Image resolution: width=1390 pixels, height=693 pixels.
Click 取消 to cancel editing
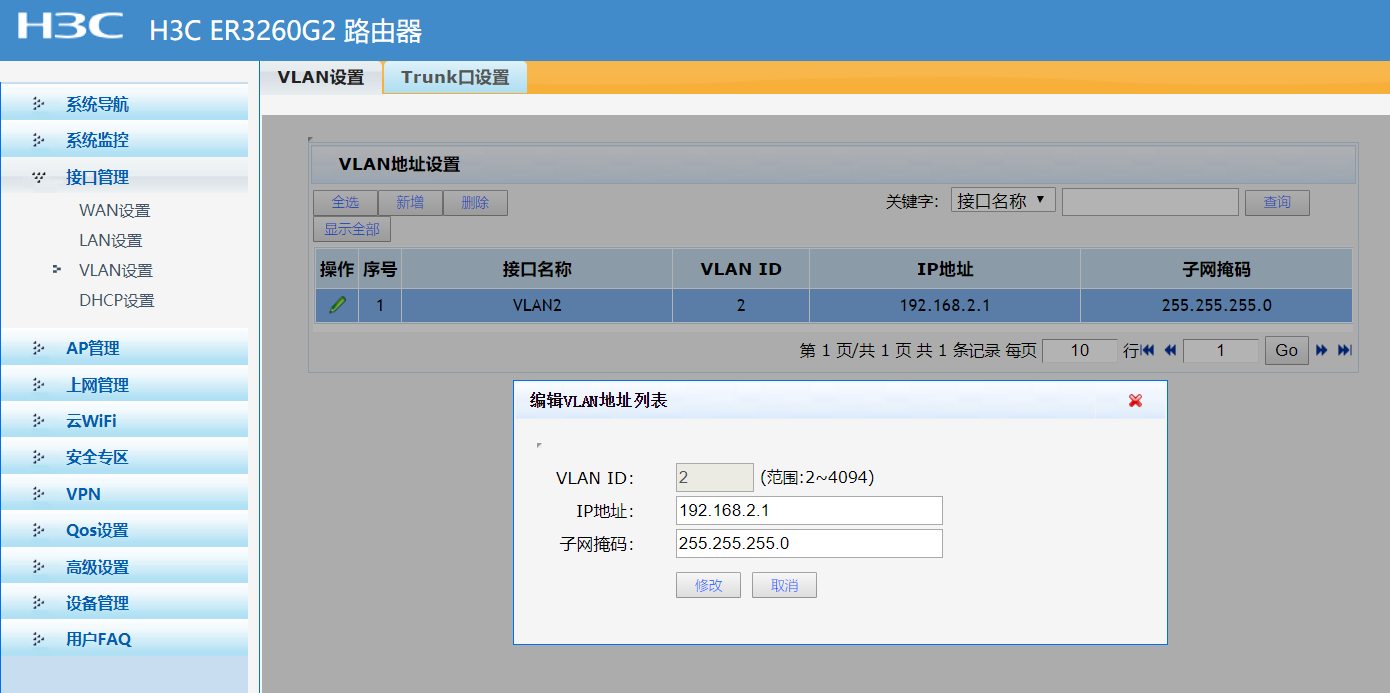pyautogui.click(x=784, y=585)
